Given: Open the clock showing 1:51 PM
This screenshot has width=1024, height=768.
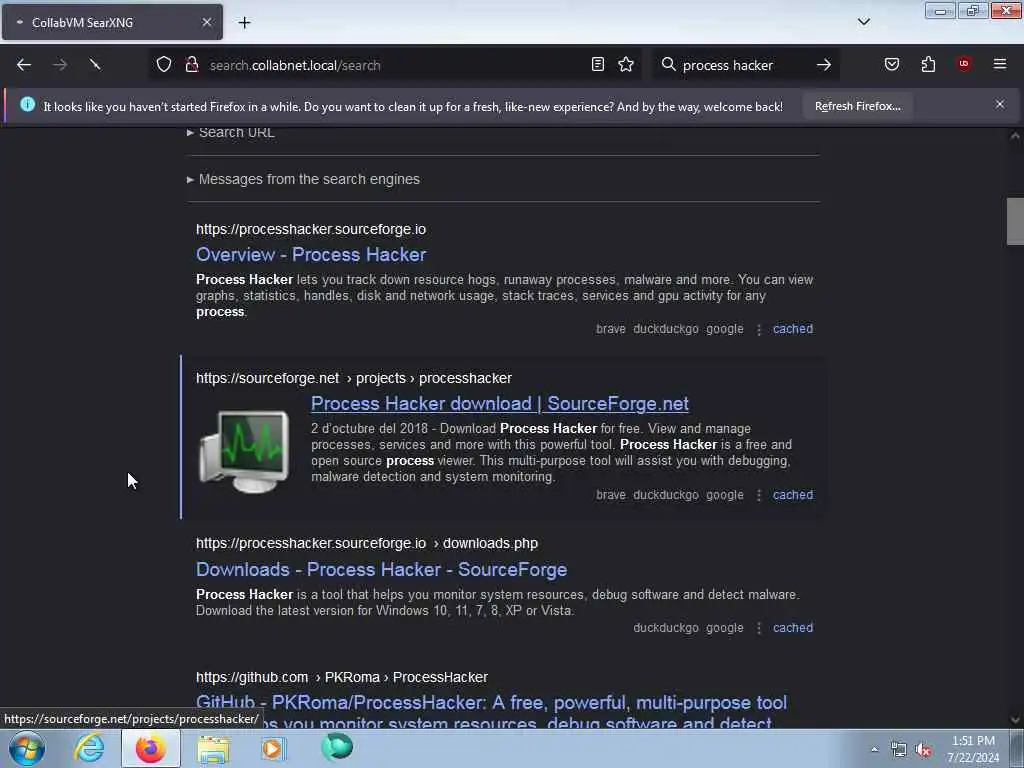Looking at the screenshot, I should coord(973,749).
